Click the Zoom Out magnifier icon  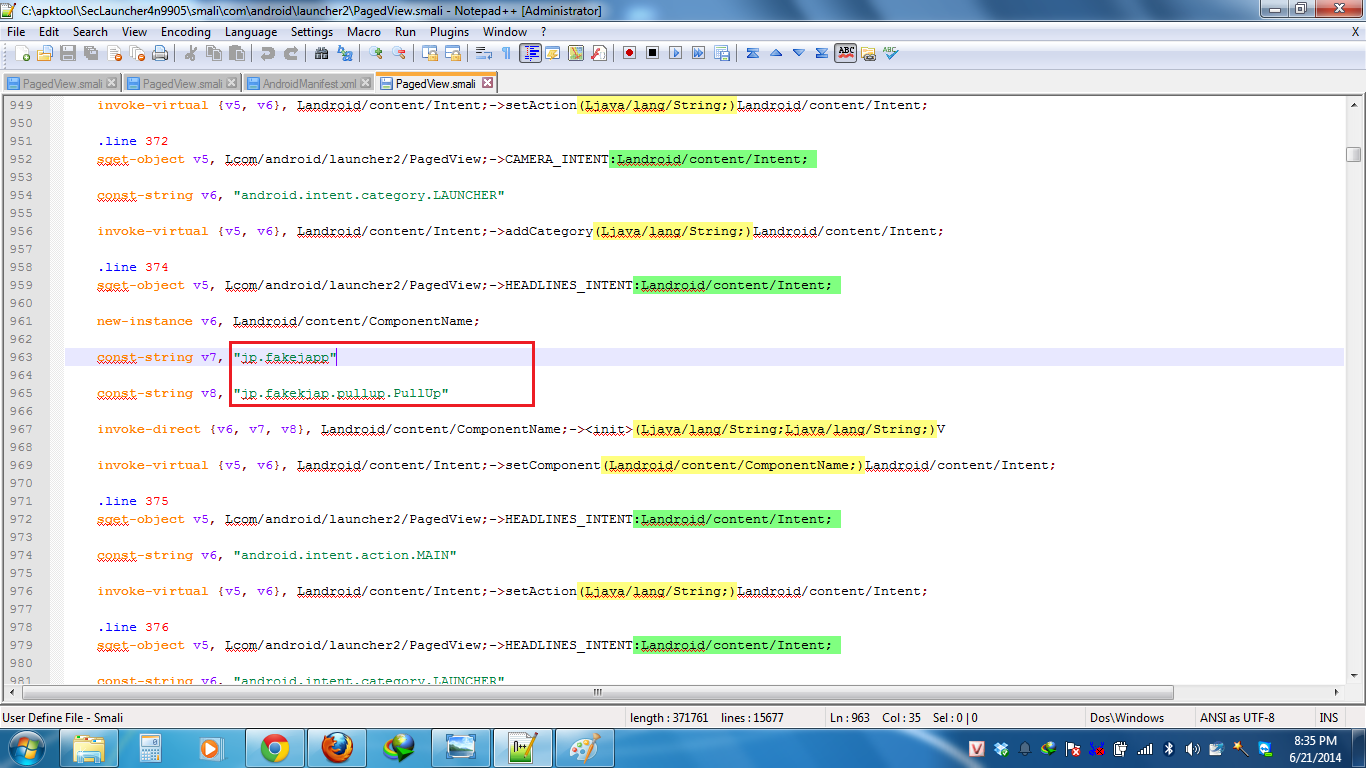[399, 53]
